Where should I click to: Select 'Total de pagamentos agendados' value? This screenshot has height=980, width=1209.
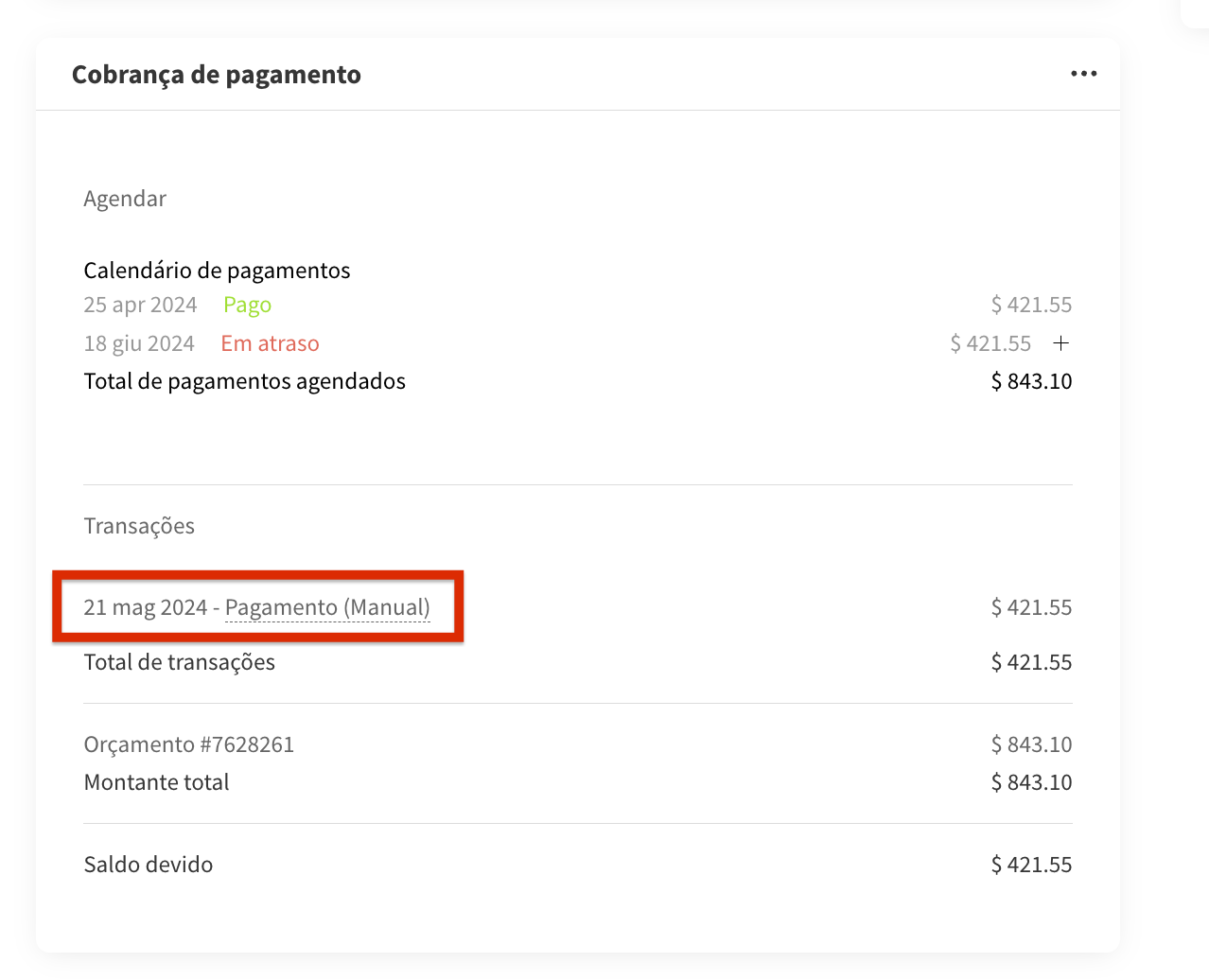coord(1031,381)
